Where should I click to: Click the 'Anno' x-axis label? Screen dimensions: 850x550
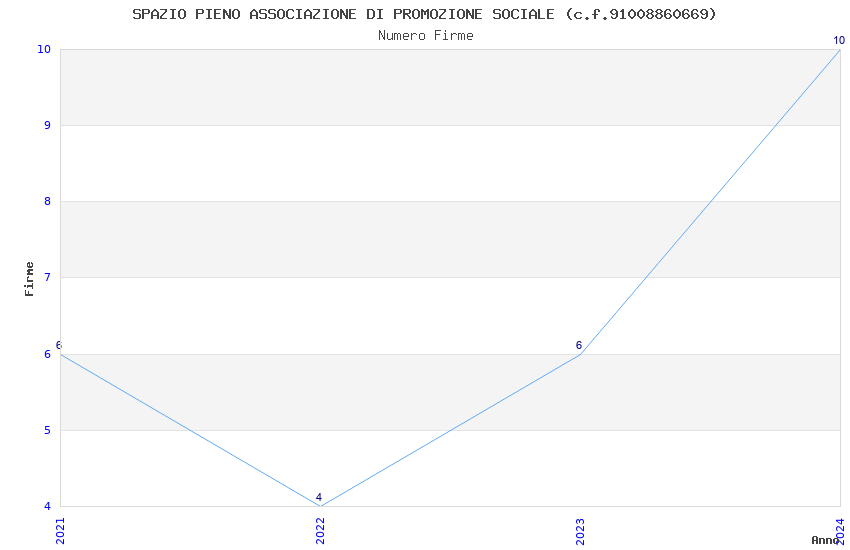(x=826, y=540)
